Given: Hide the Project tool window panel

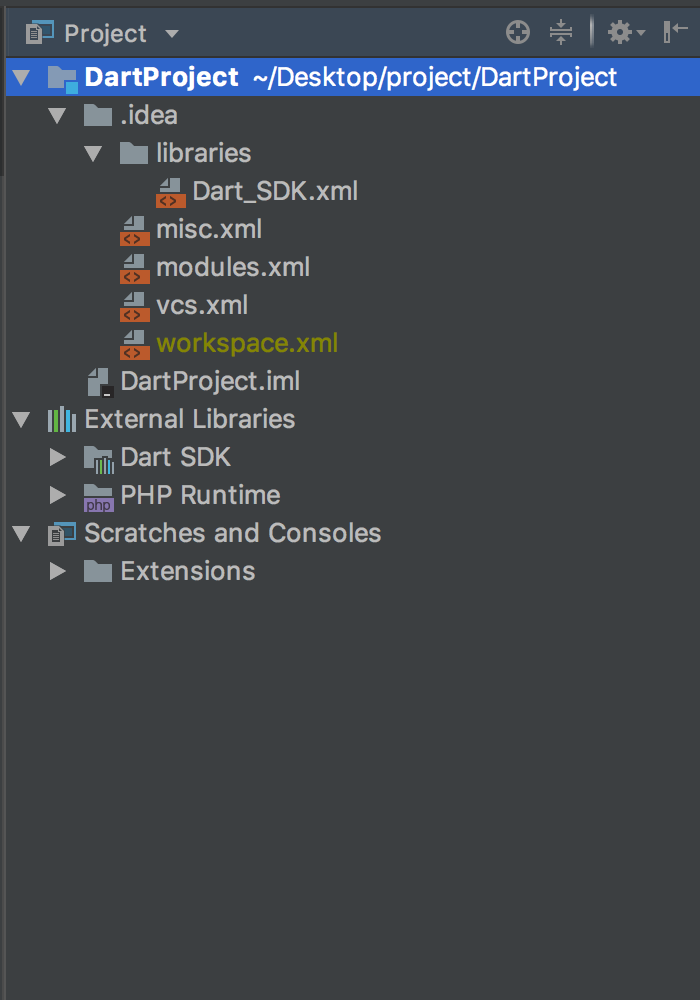Looking at the screenshot, I should pos(675,33).
